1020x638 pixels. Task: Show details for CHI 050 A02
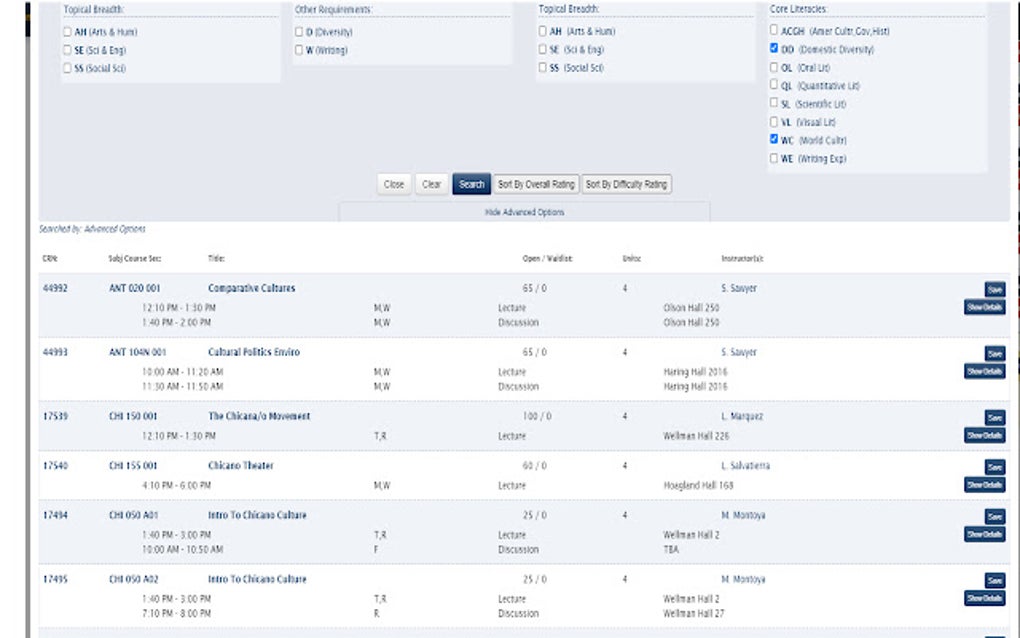pos(984,598)
